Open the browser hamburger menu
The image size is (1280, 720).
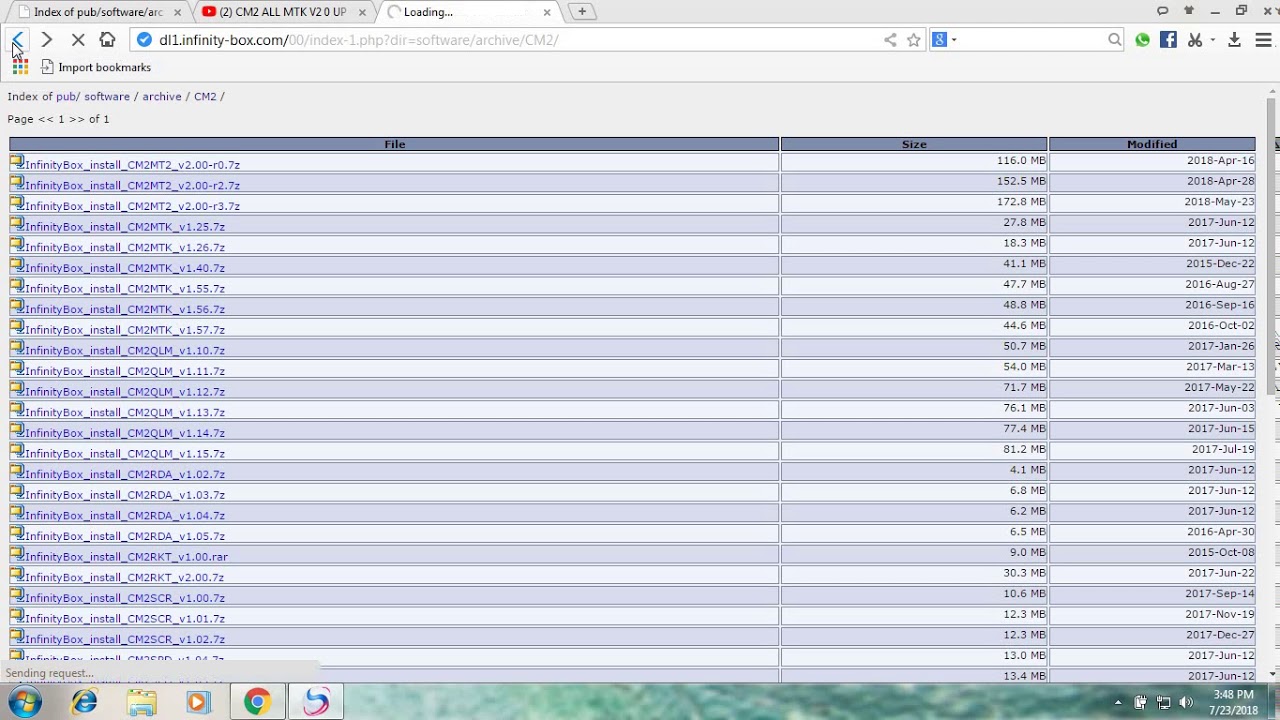[x=1263, y=40]
